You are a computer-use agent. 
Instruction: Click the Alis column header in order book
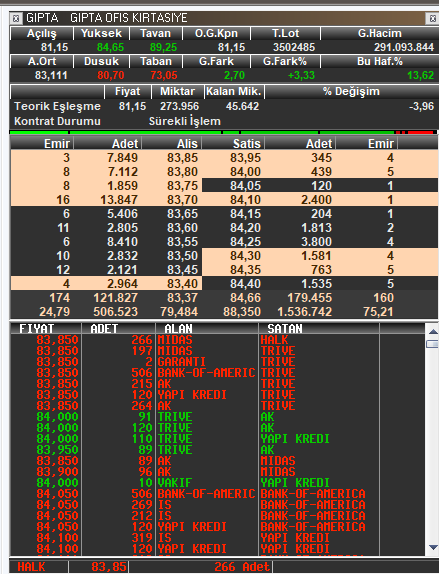pos(172,143)
